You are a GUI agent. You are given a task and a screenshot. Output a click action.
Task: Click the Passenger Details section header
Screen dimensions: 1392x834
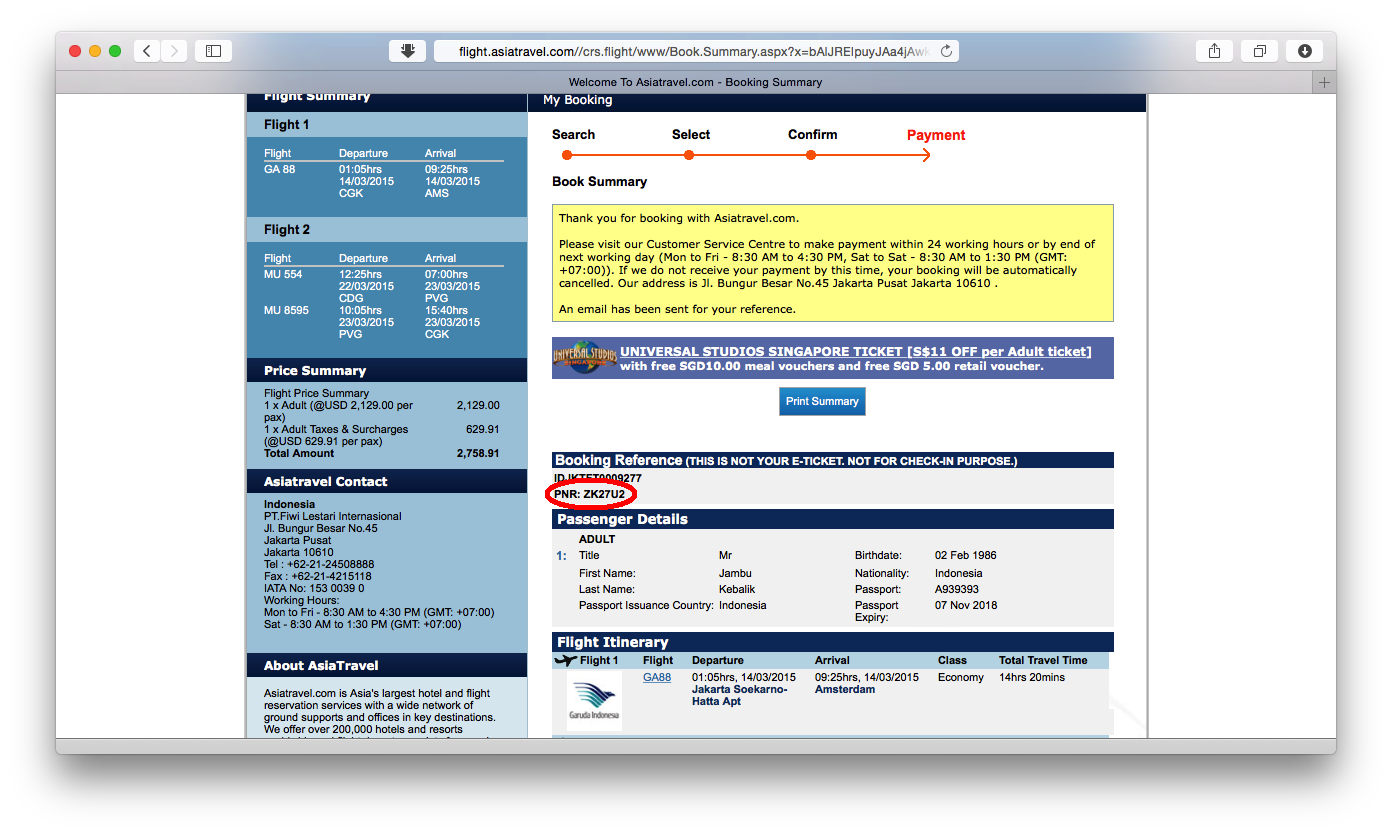point(833,519)
